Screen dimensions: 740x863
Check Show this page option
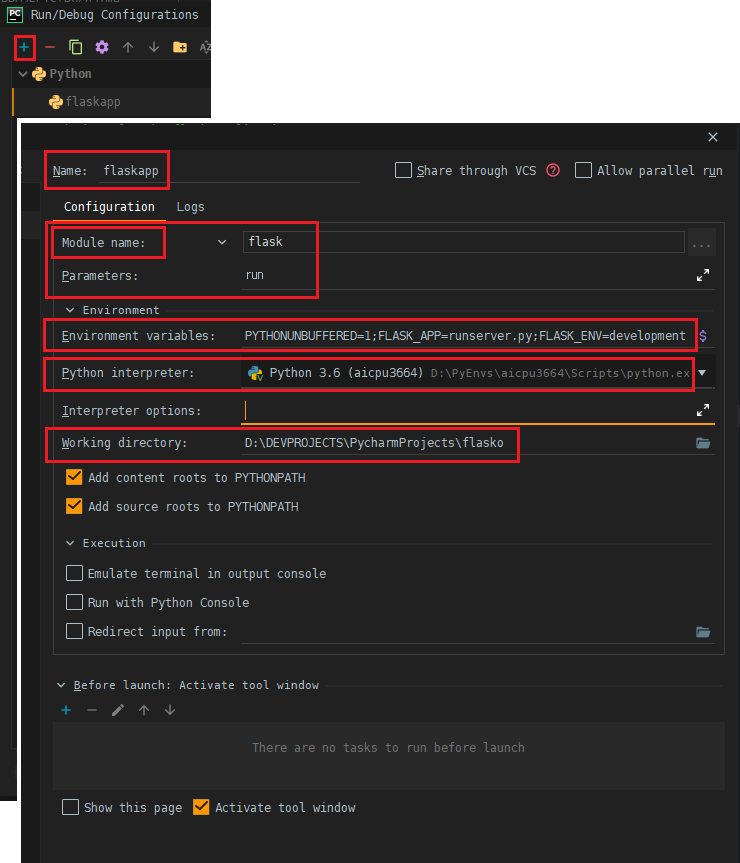tap(70, 807)
